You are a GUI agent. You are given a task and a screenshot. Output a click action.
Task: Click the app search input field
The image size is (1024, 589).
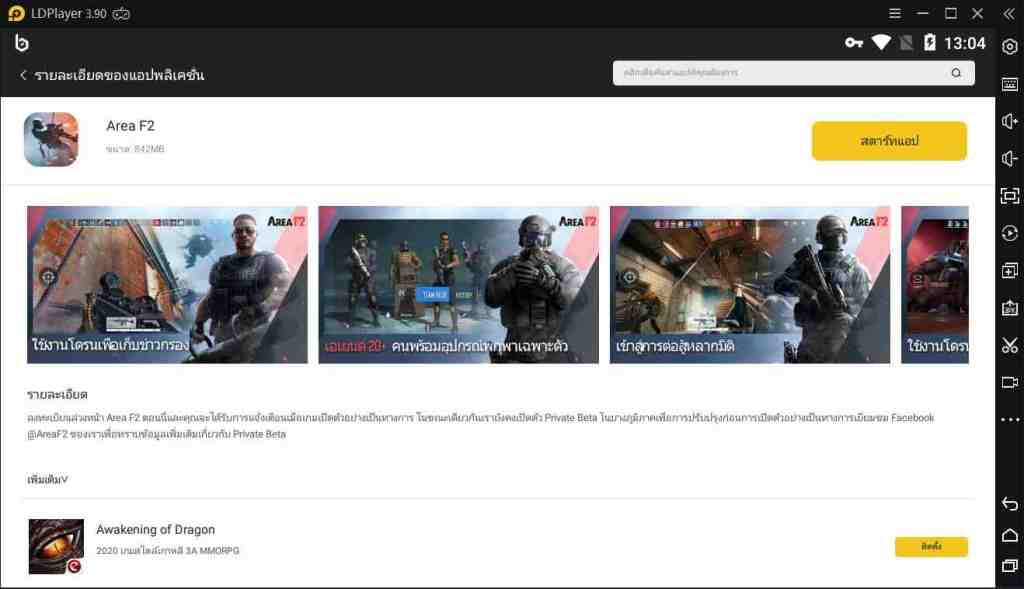pyautogui.click(x=780, y=73)
